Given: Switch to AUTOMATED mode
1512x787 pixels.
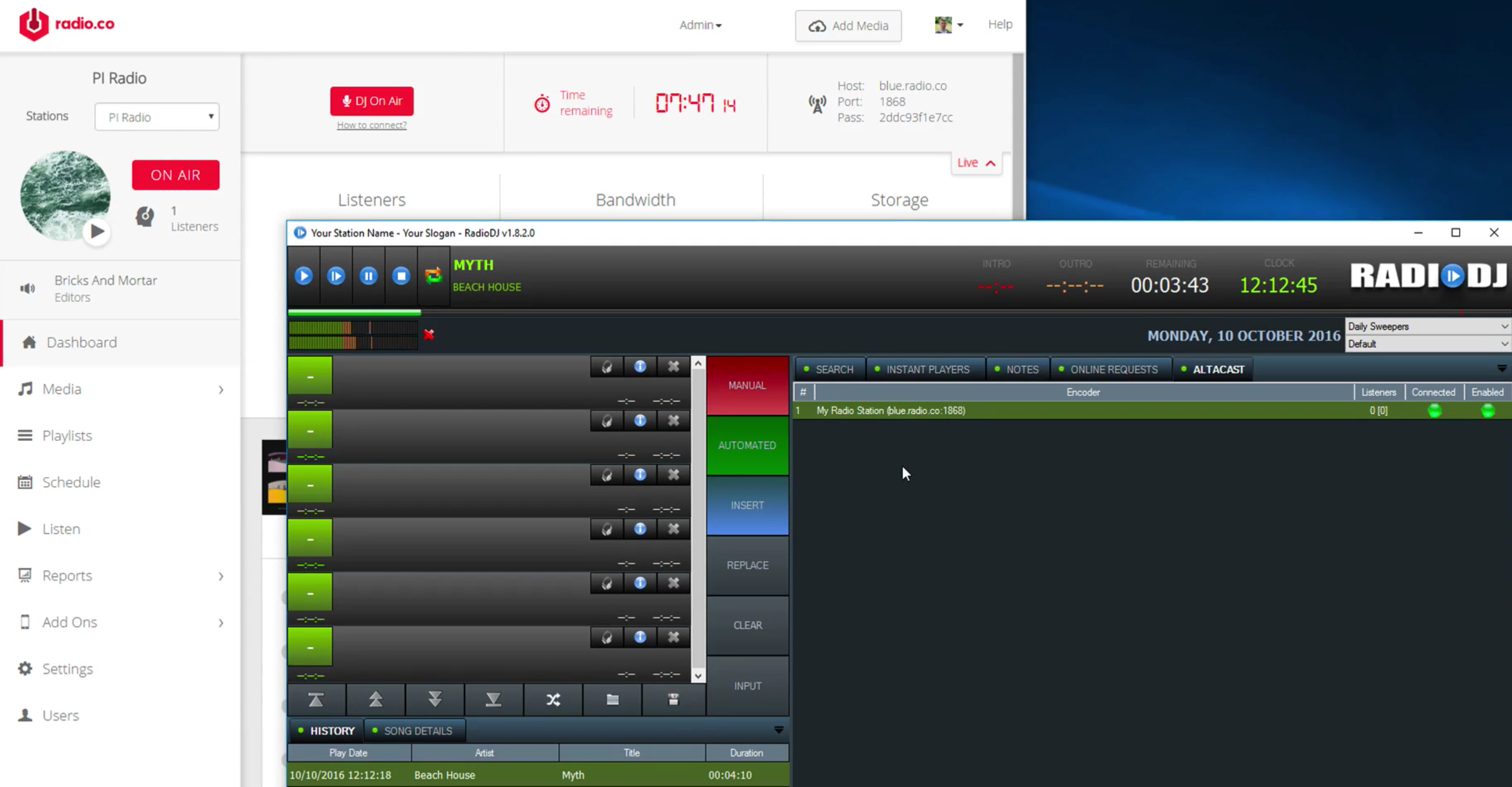Looking at the screenshot, I should coord(747,445).
